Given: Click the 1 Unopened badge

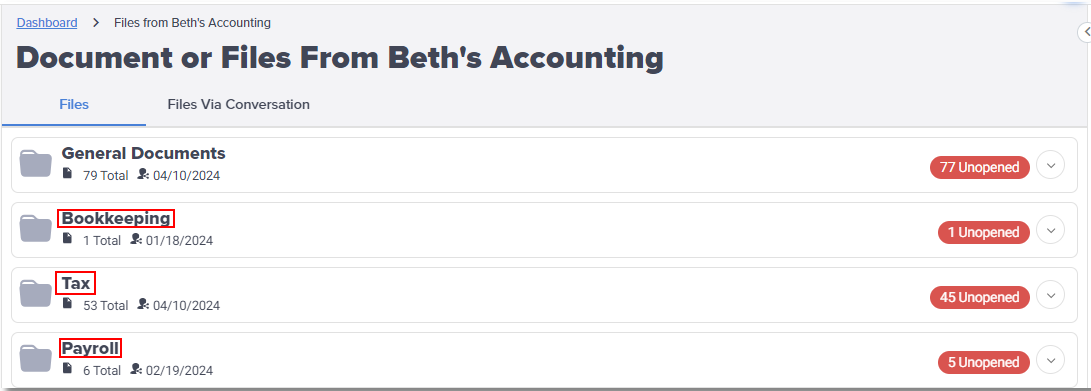Looking at the screenshot, I should coord(984,232).
